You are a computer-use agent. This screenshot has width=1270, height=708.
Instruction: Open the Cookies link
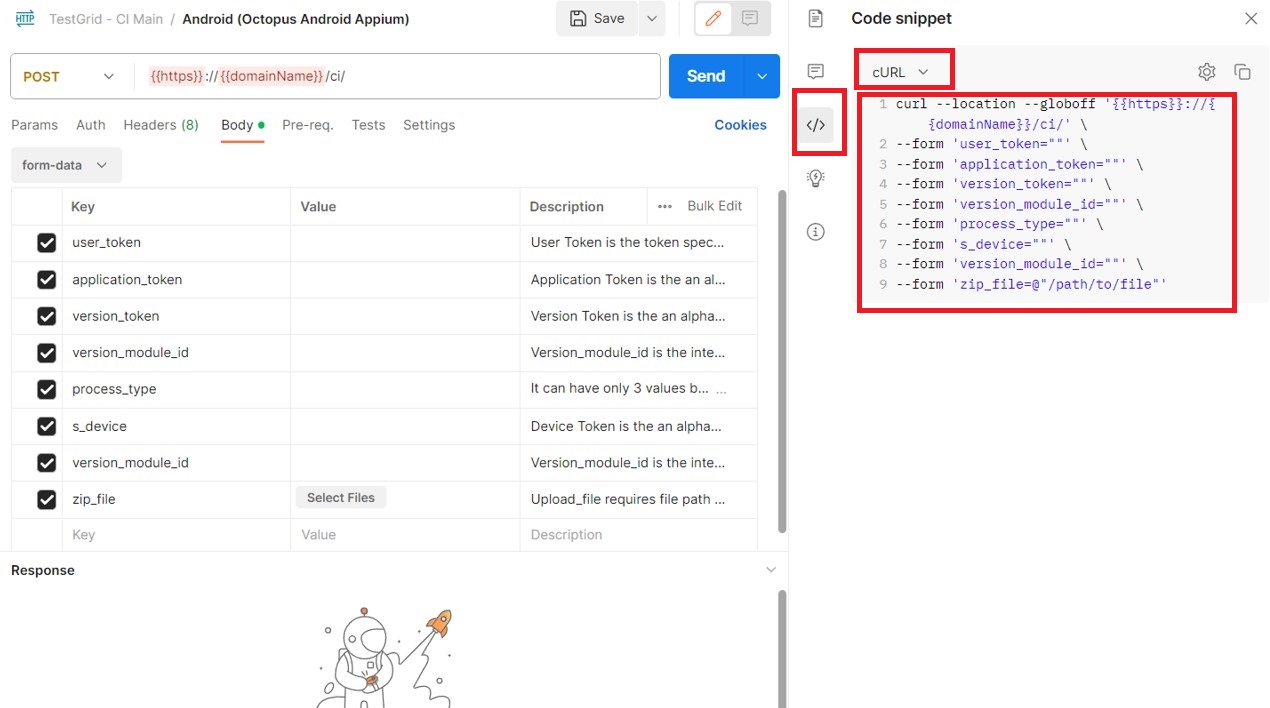click(740, 125)
